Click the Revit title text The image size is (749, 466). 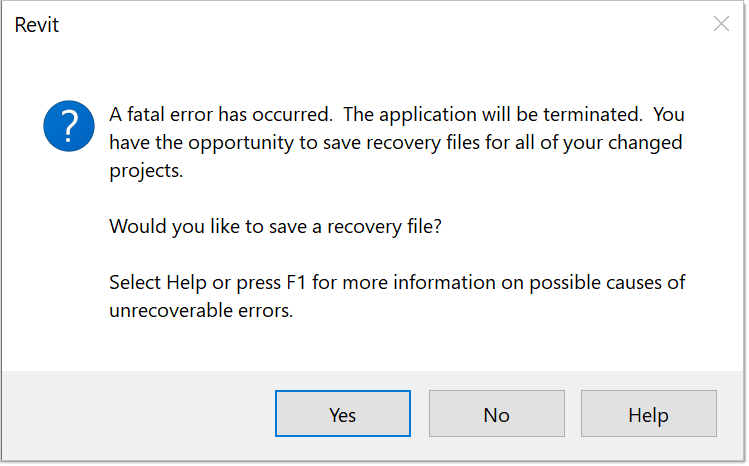[37, 25]
